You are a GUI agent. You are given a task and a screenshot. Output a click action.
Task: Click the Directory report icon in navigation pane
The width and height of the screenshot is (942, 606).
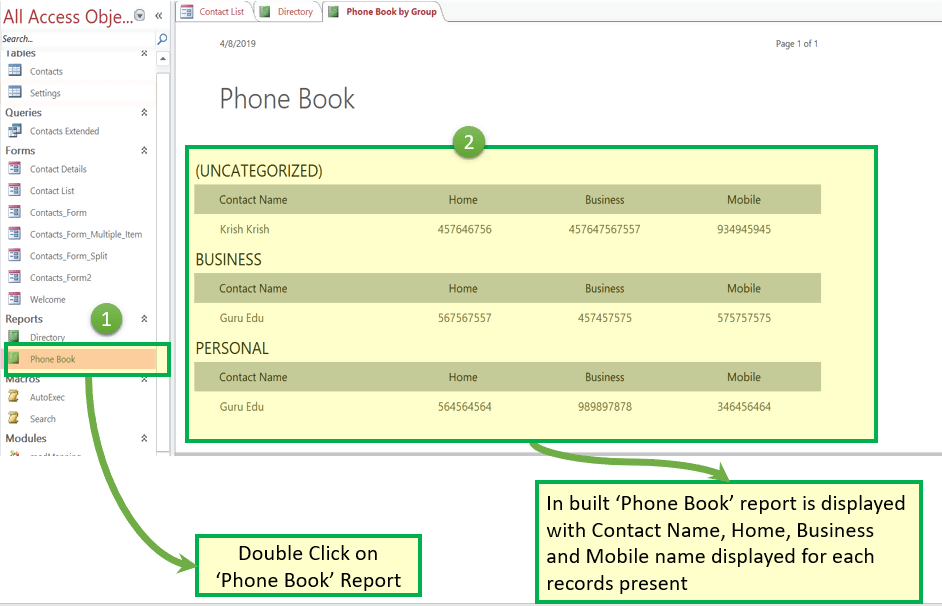(15, 337)
